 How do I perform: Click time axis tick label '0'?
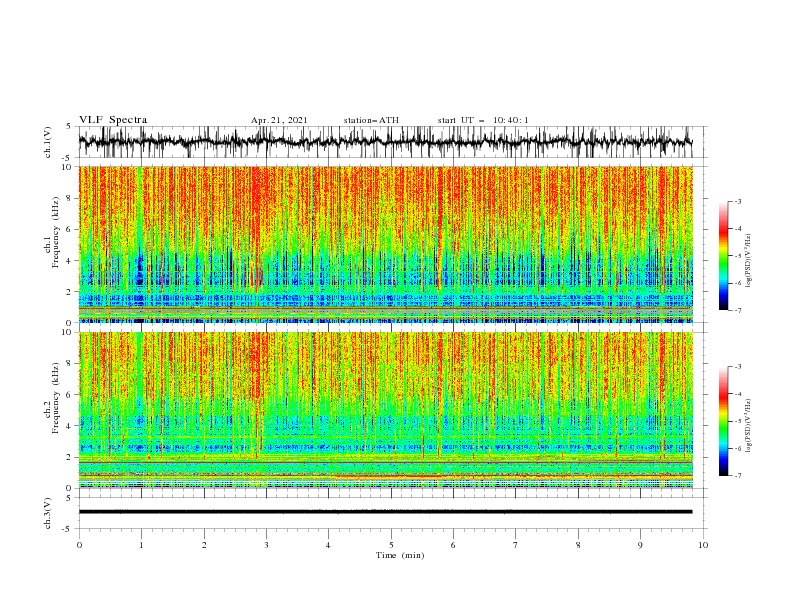[79, 545]
